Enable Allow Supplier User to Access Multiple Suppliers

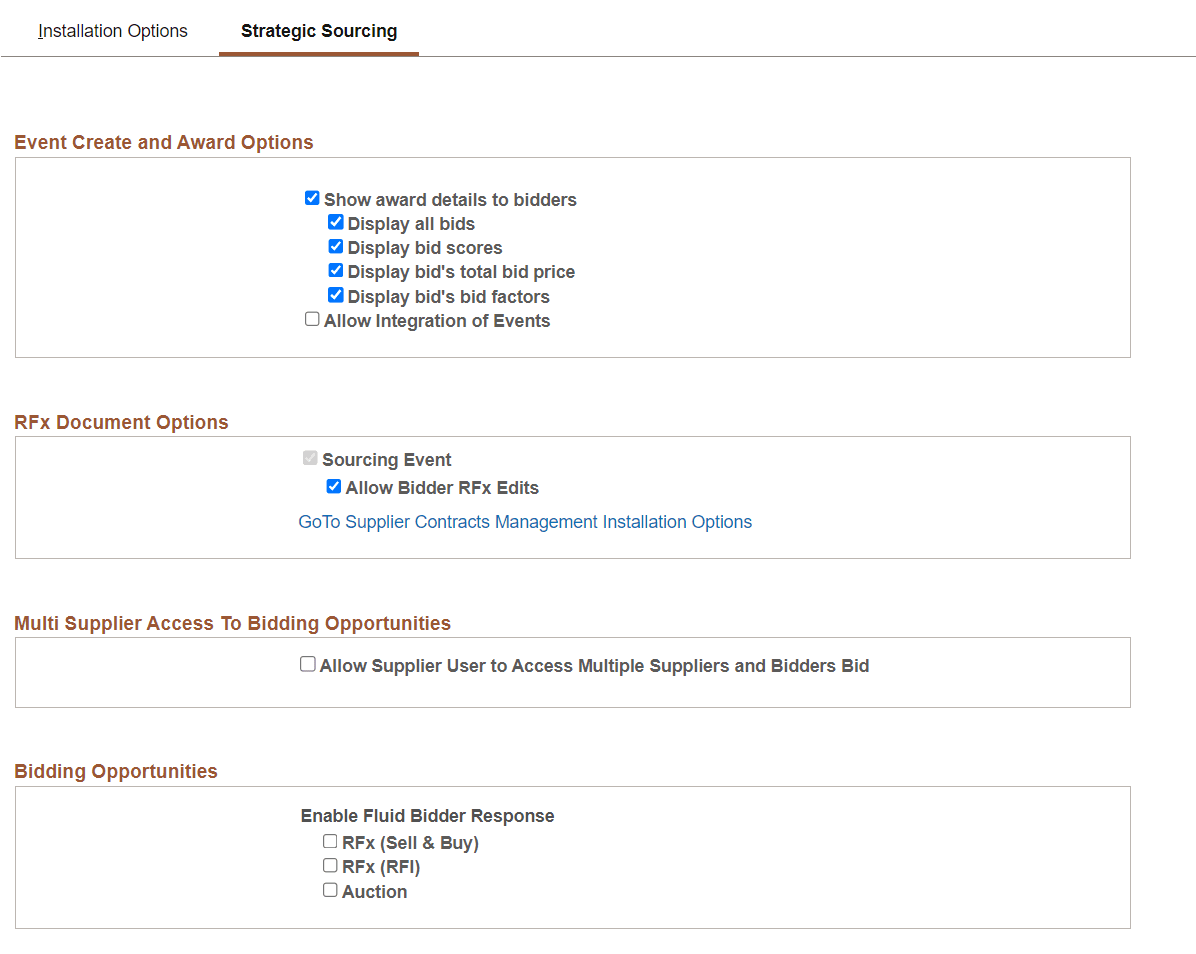[x=307, y=663]
